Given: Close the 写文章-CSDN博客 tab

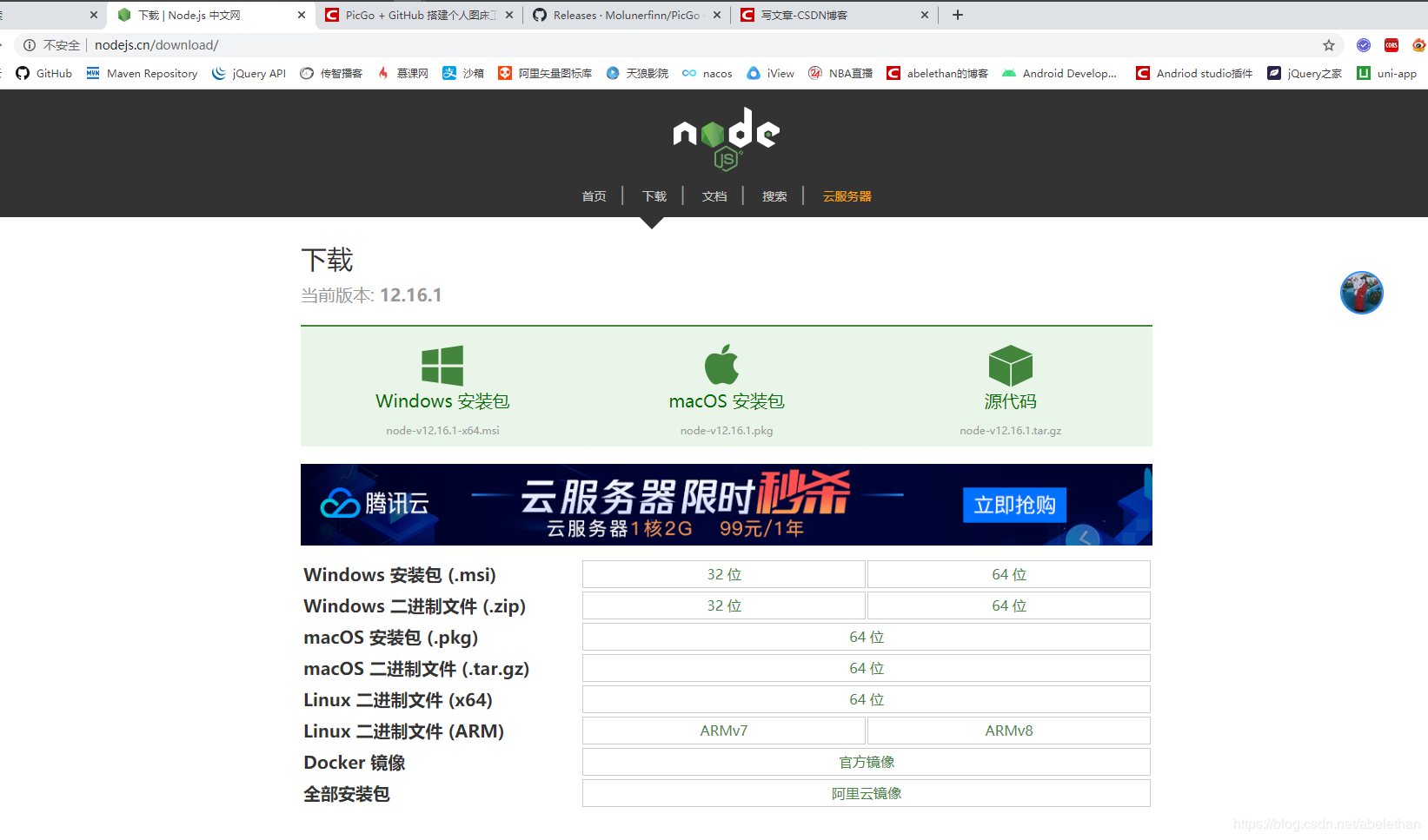Looking at the screenshot, I should tap(925, 15).
